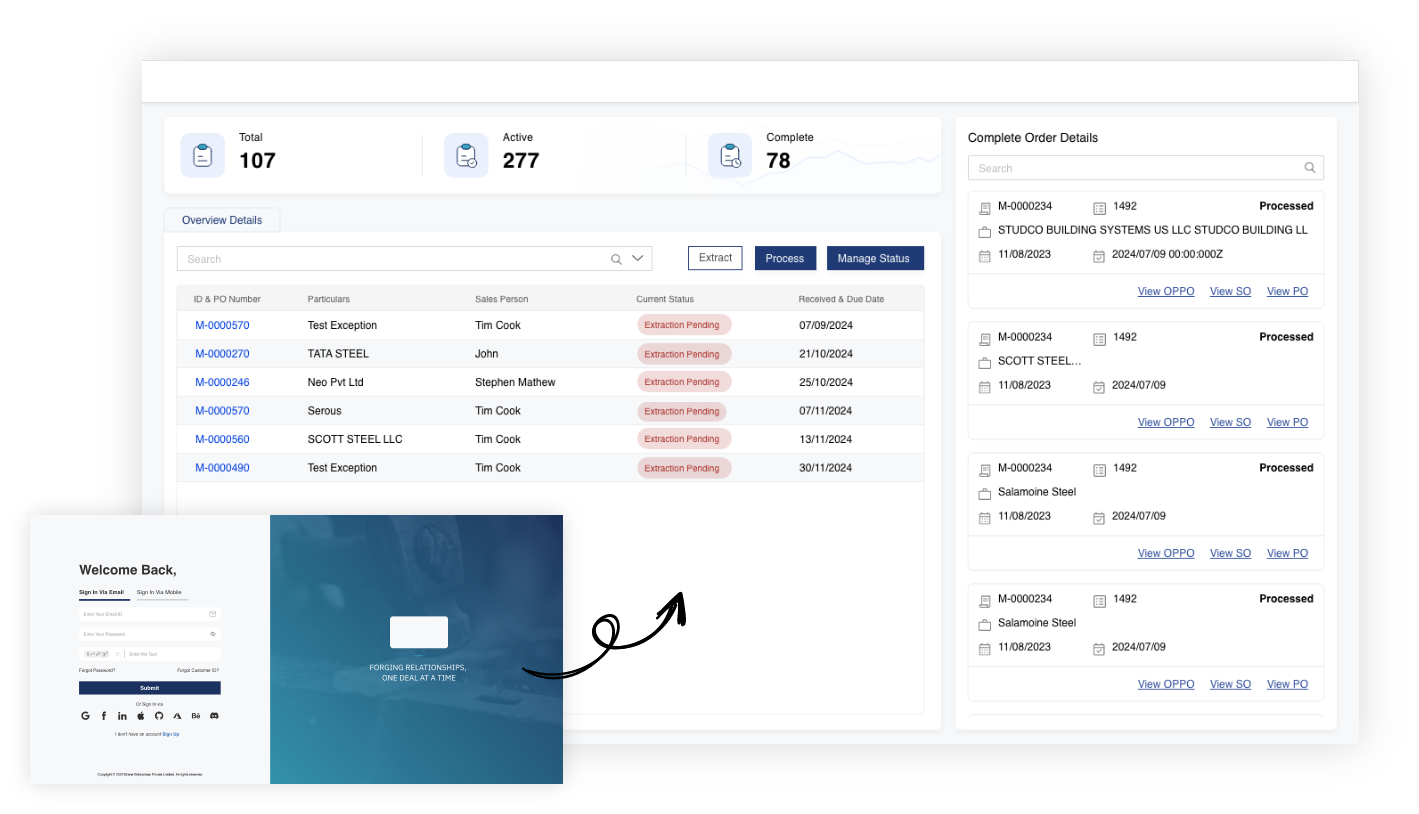1419x814 pixels.
Task: Toggle password visibility eye icon
Action: [x=213, y=634]
